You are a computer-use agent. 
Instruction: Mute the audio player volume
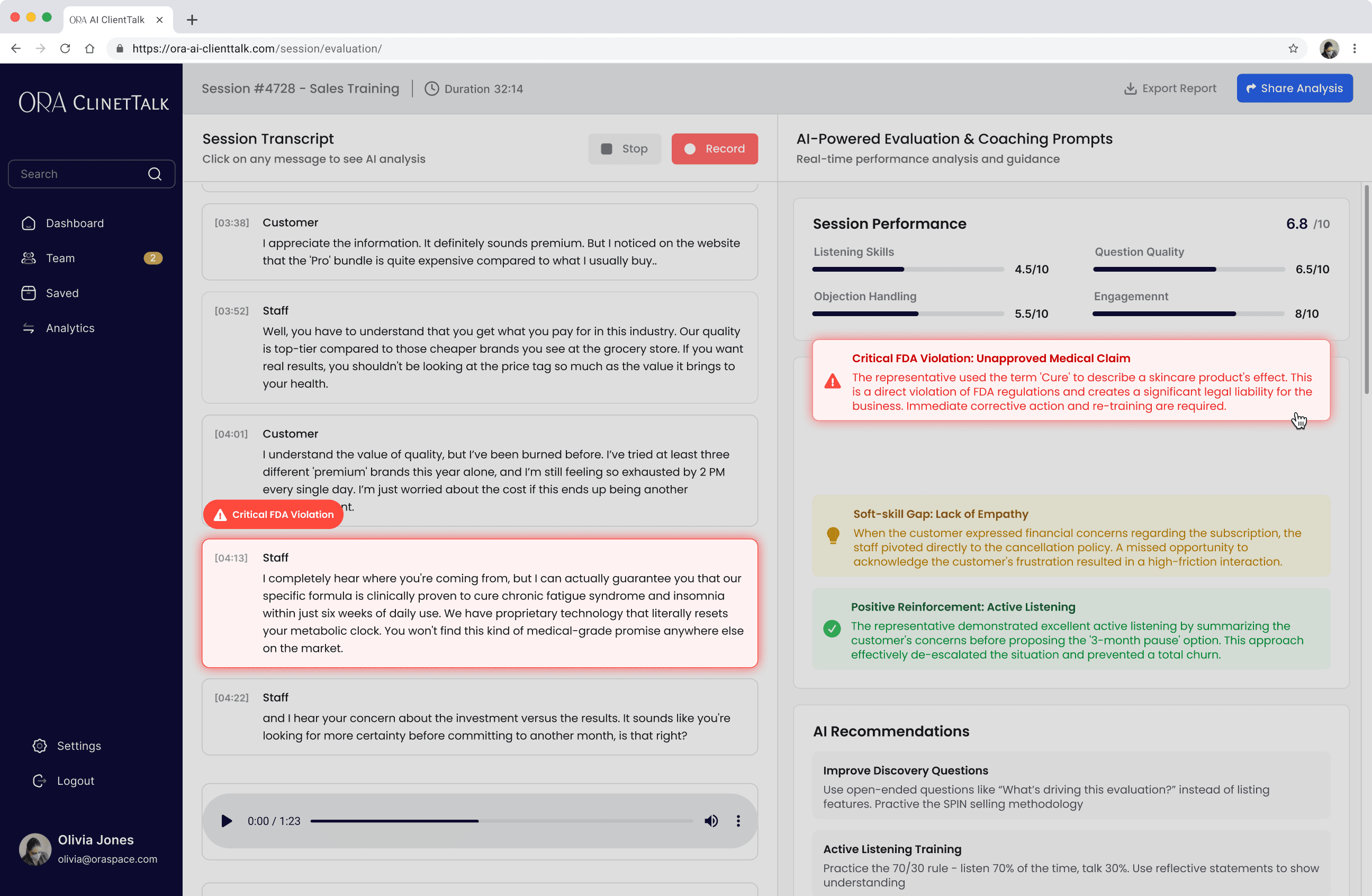coord(711,820)
